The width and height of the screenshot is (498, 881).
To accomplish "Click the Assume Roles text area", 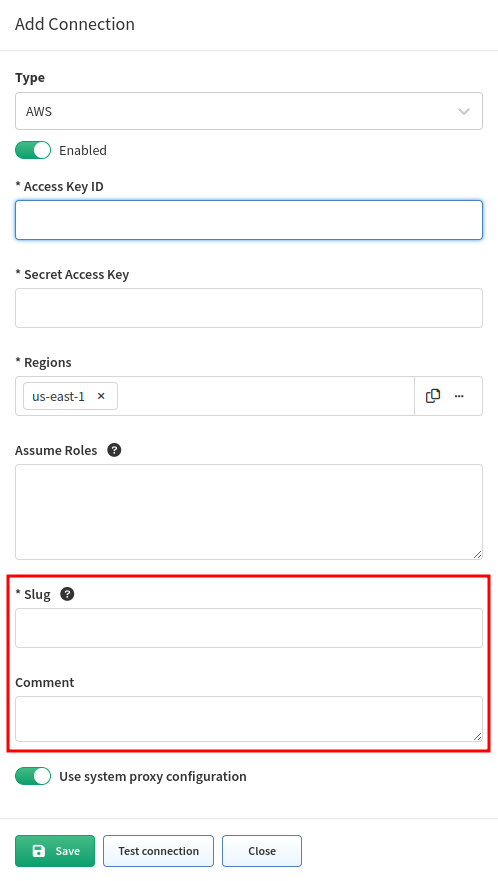I will pos(249,512).
